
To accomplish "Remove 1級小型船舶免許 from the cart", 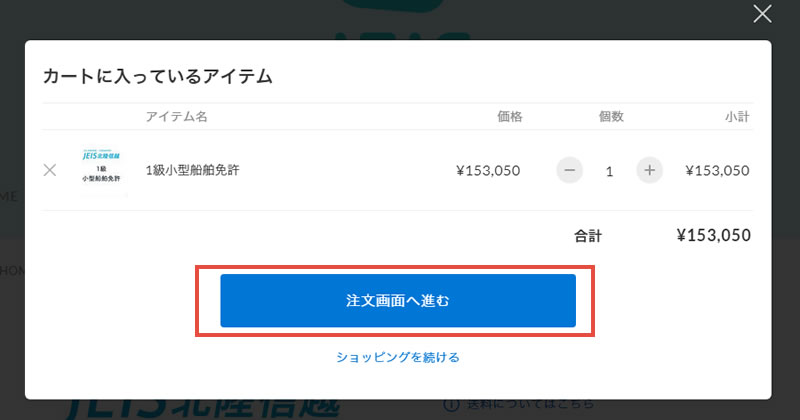I will point(50,170).
